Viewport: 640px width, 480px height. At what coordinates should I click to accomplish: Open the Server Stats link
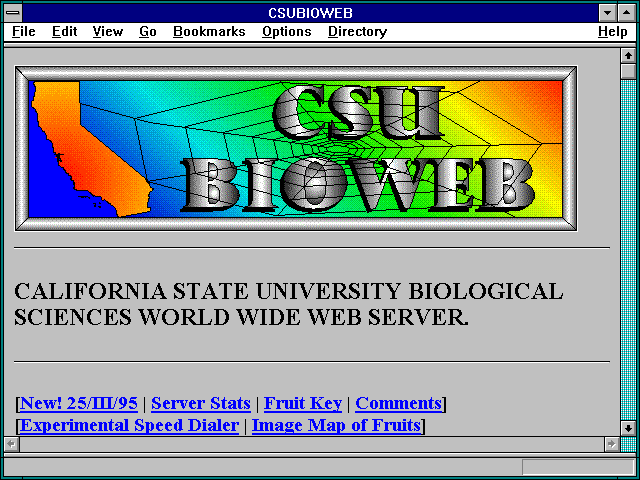click(x=201, y=403)
